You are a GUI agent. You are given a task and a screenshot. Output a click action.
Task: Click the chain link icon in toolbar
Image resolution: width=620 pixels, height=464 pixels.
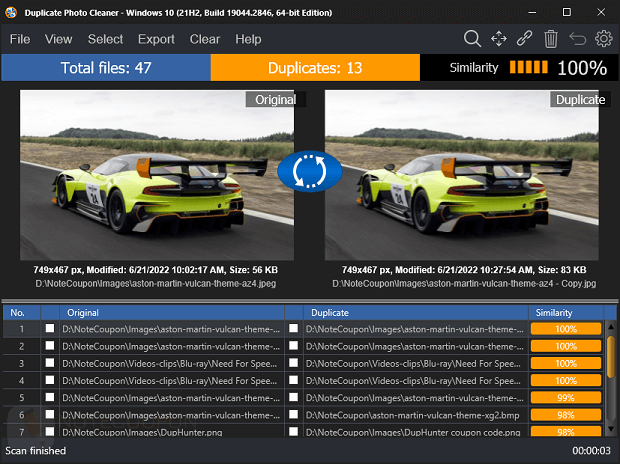(x=524, y=39)
